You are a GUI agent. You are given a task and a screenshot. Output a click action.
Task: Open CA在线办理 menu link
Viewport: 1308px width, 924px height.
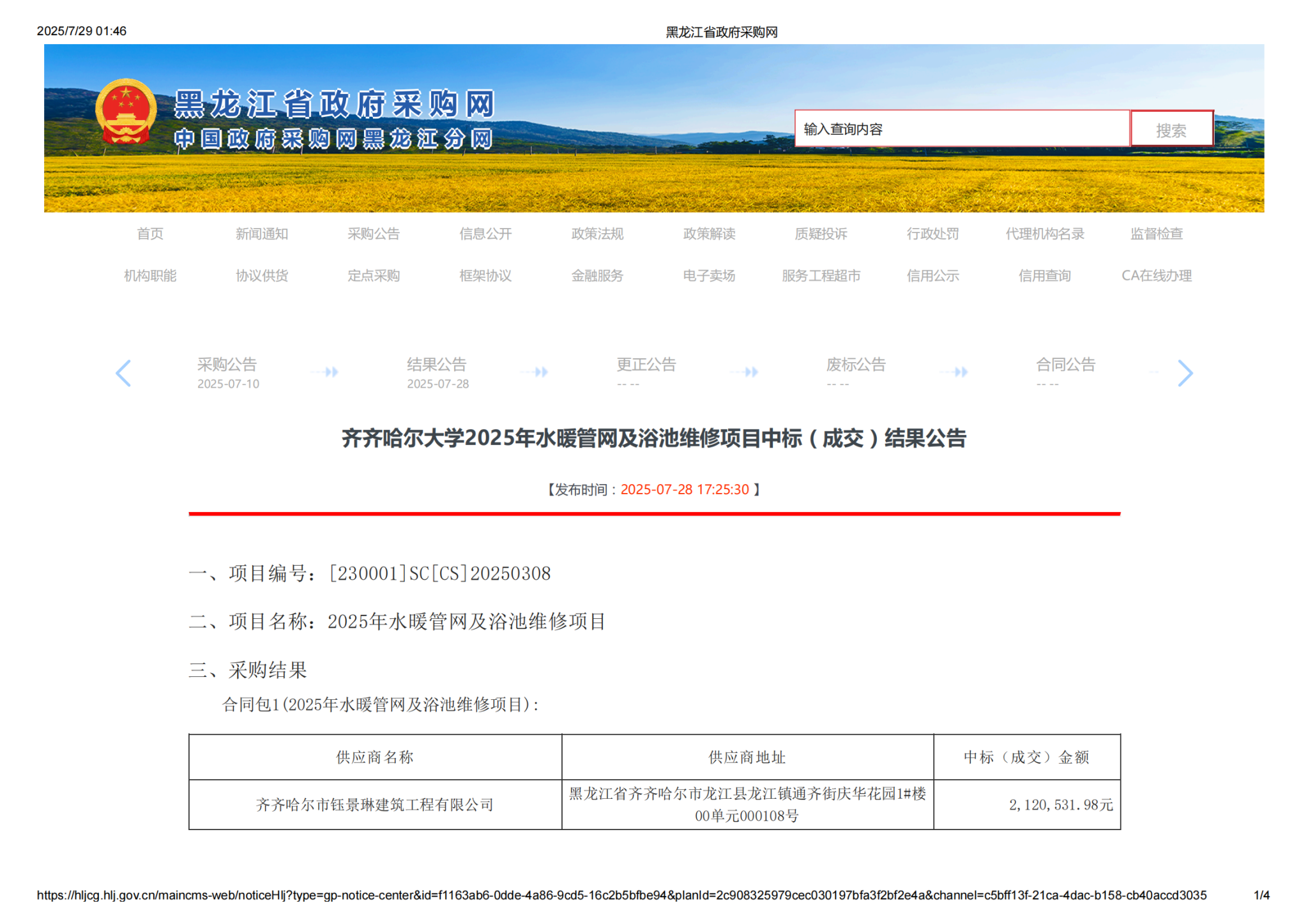1157,276
